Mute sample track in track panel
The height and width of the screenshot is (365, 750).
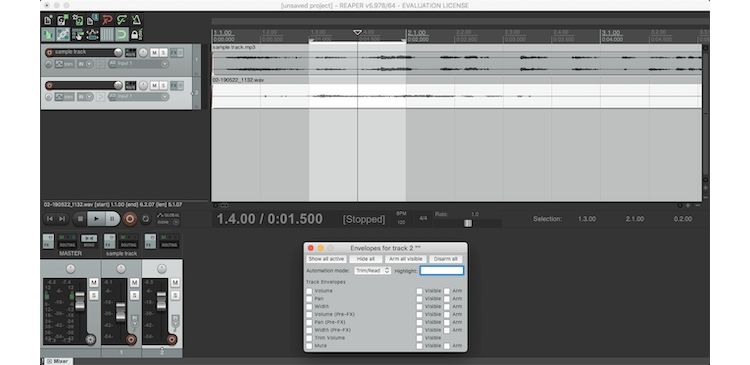[154, 53]
